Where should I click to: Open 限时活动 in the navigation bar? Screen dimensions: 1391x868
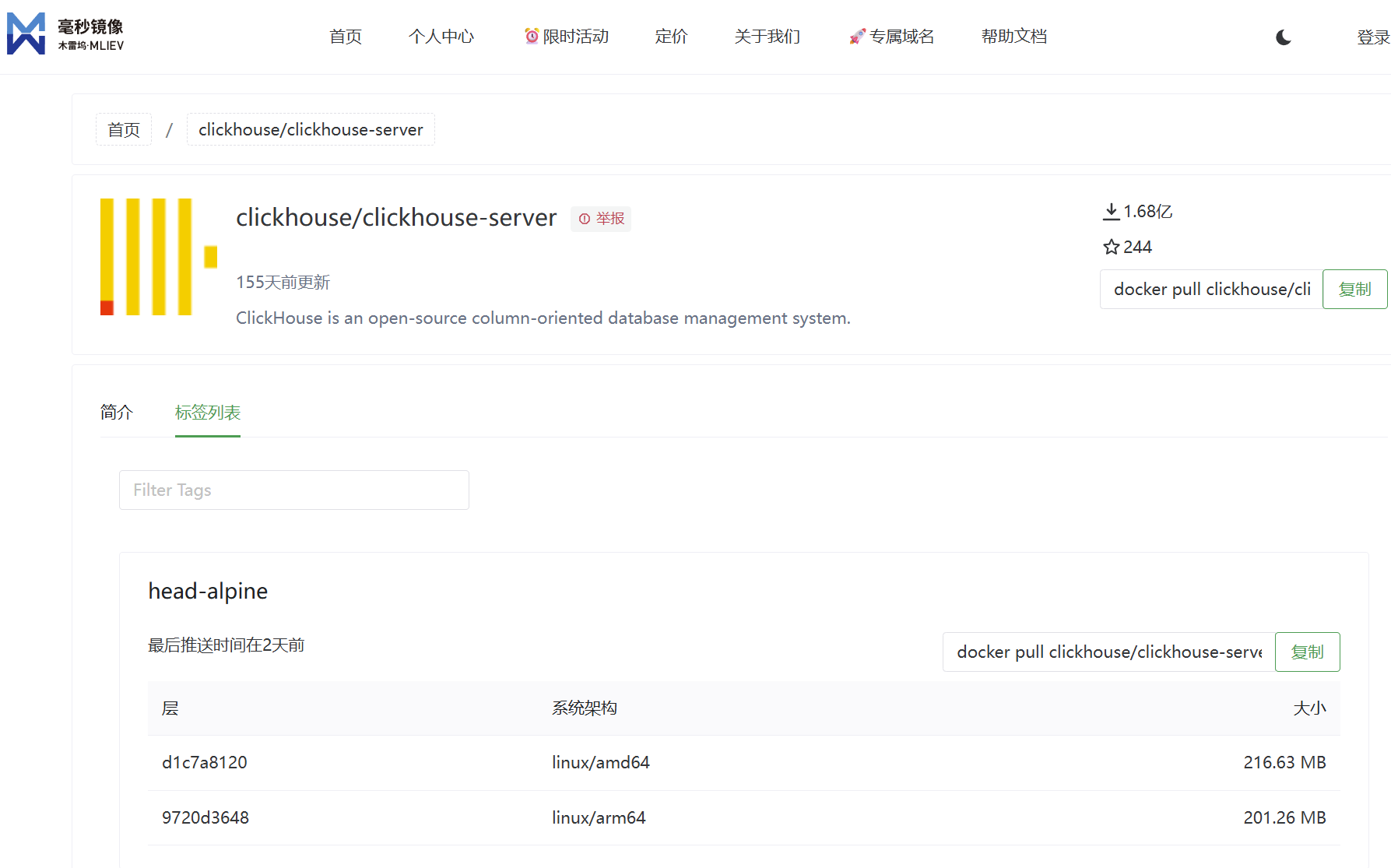pyautogui.click(x=567, y=37)
